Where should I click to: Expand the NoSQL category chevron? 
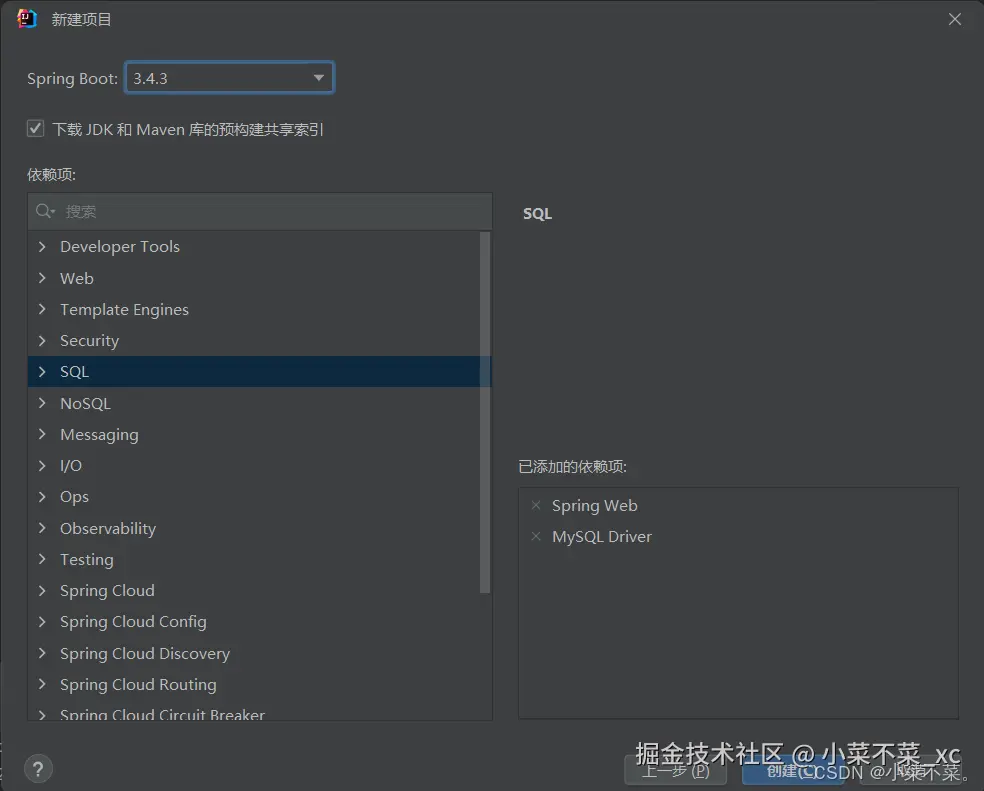(42, 403)
